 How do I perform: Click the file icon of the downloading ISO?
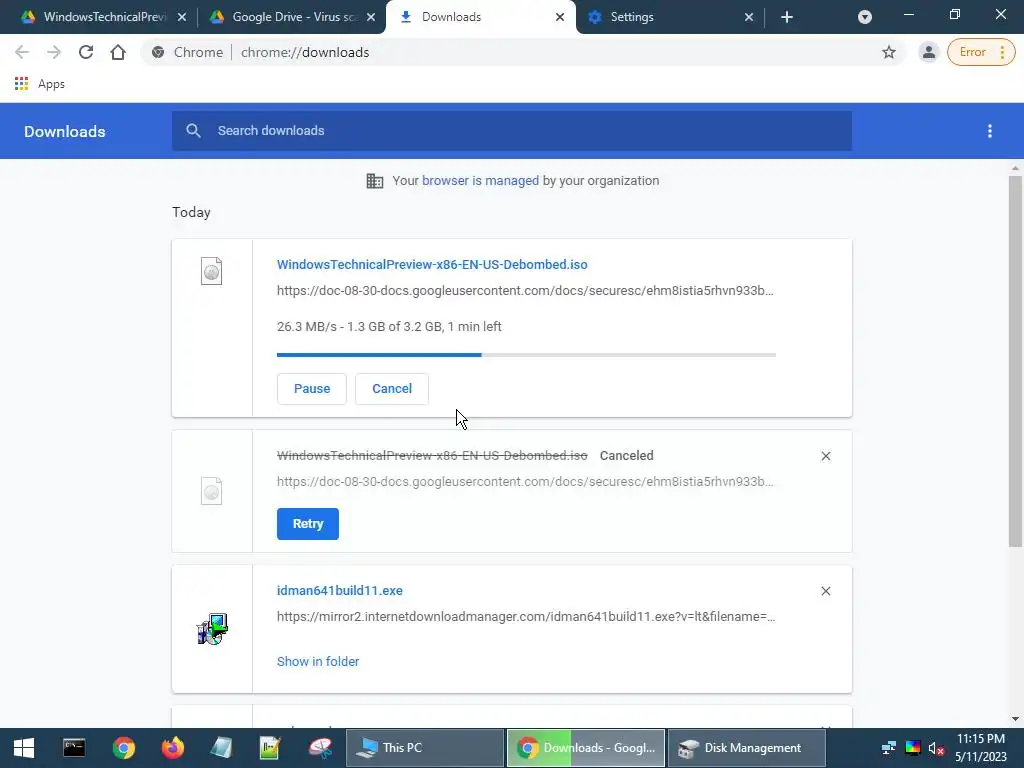(212, 271)
